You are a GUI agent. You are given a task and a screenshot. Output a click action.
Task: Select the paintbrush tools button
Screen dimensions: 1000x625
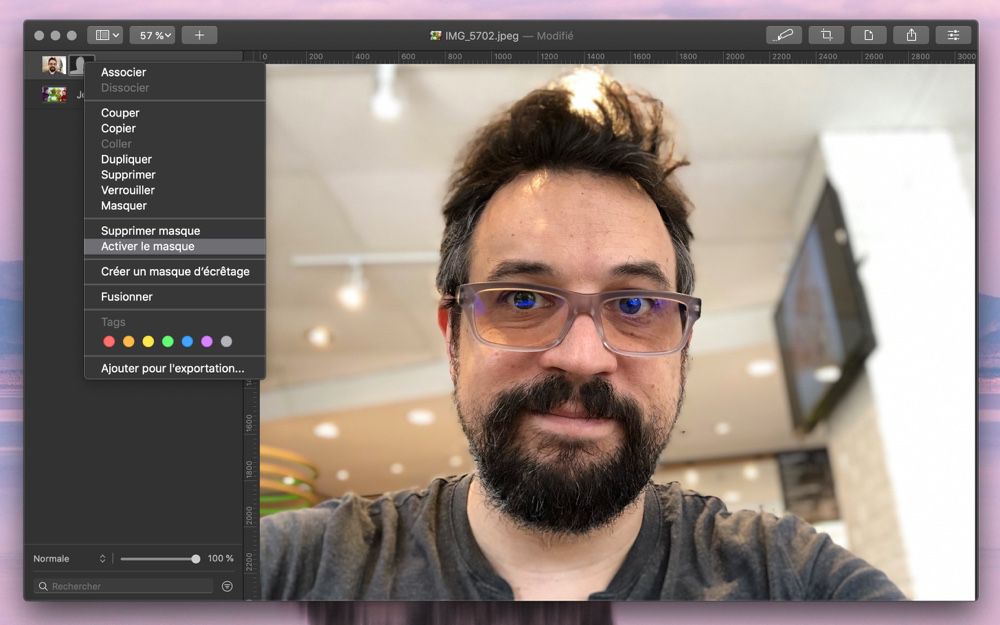point(783,35)
